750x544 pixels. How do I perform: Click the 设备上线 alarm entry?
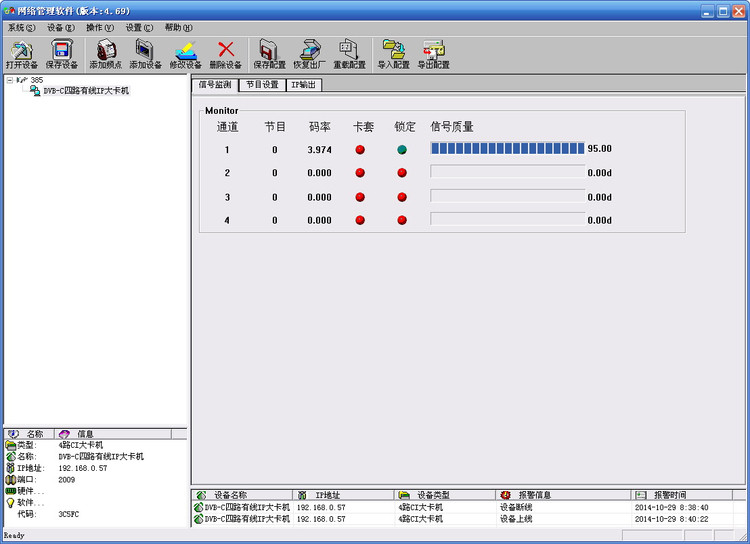click(516, 519)
